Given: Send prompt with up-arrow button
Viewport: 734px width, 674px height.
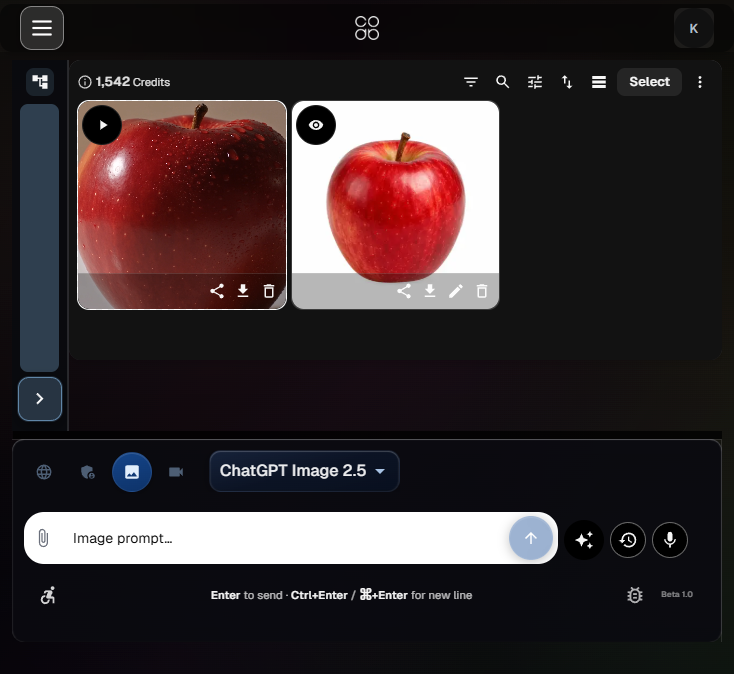Looking at the screenshot, I should (x=531, y=538).
